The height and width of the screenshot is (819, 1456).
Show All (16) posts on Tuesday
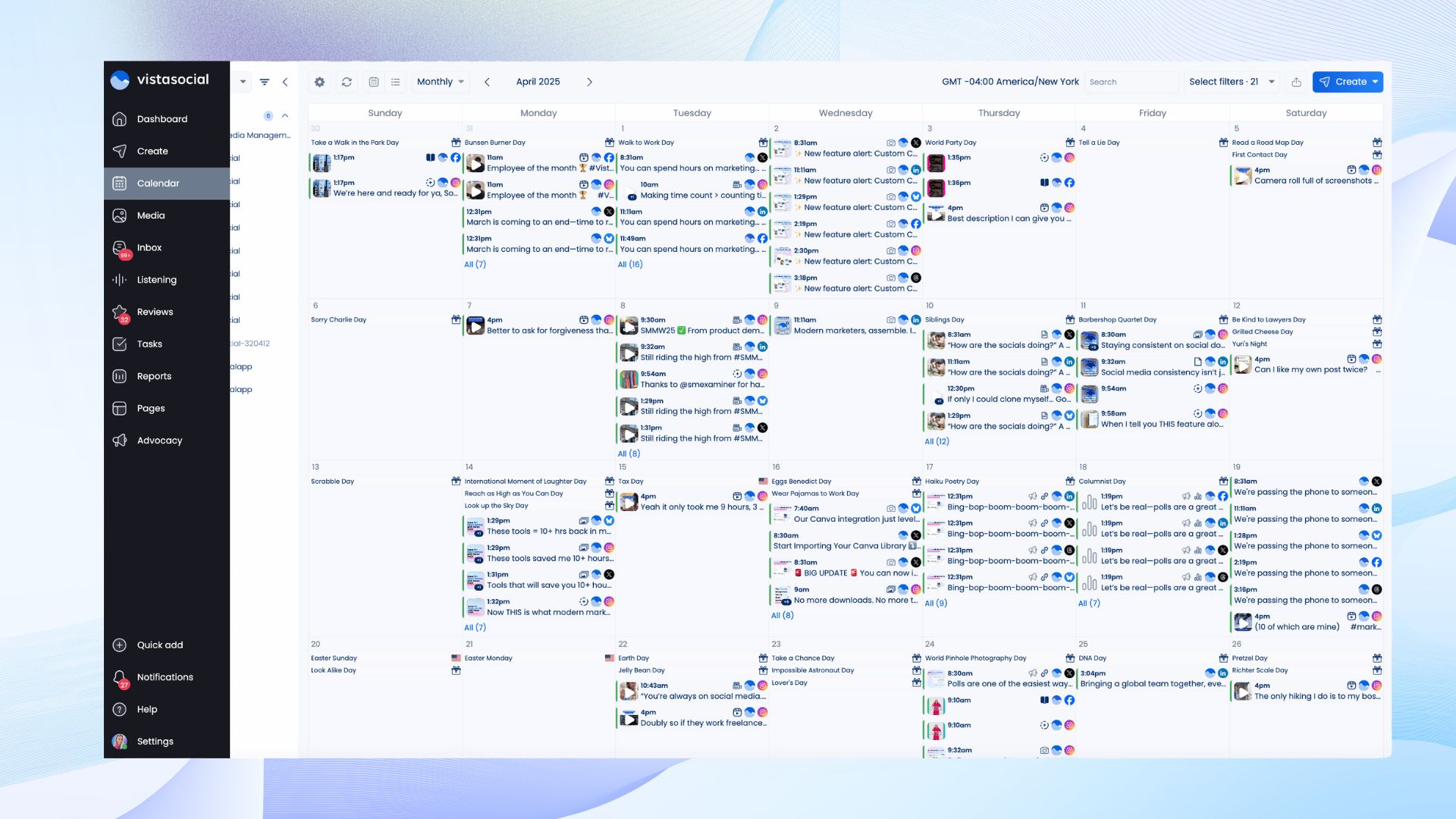630,265
